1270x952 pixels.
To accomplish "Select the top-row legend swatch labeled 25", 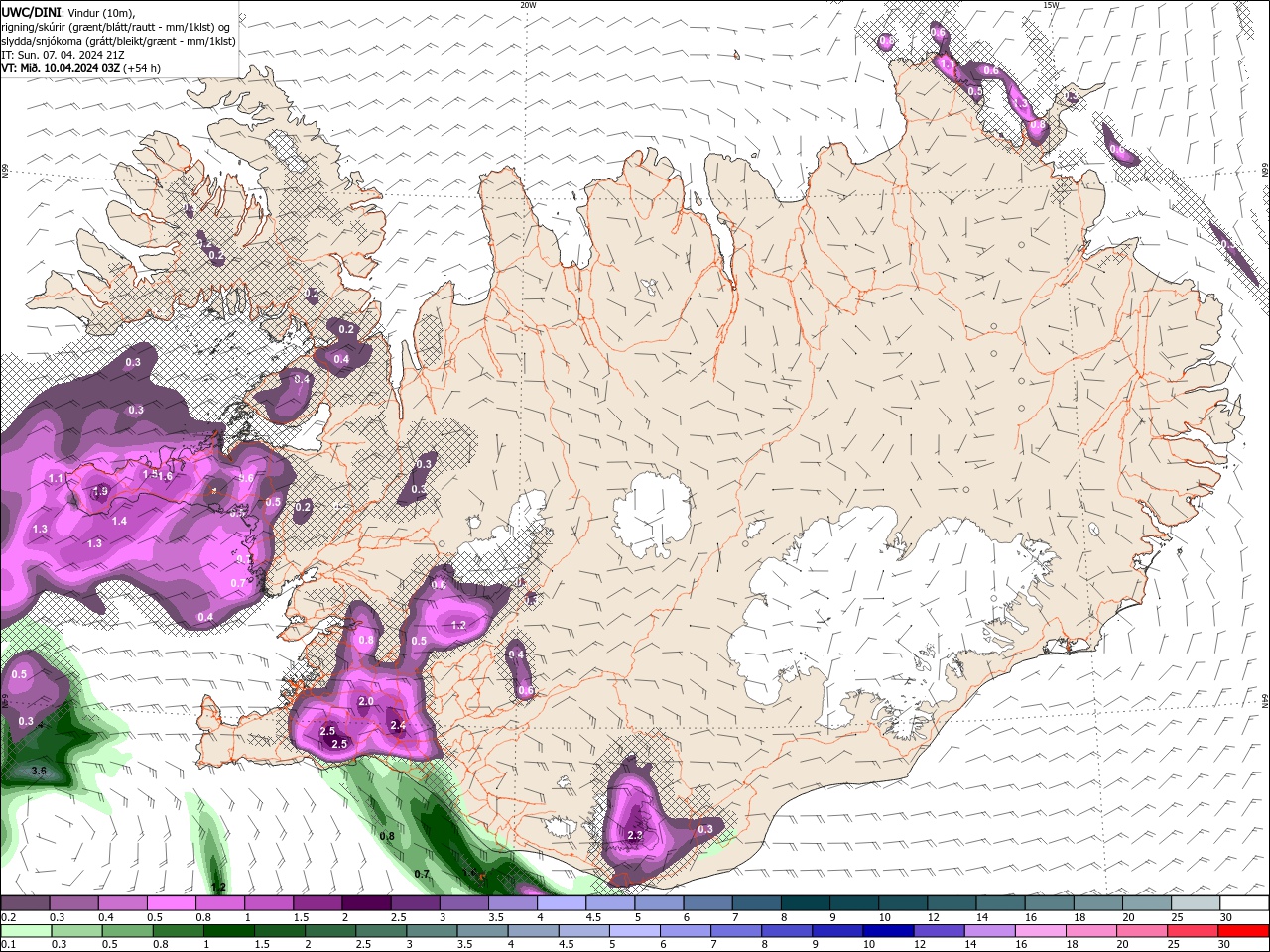I will [x=1196, y=903].
